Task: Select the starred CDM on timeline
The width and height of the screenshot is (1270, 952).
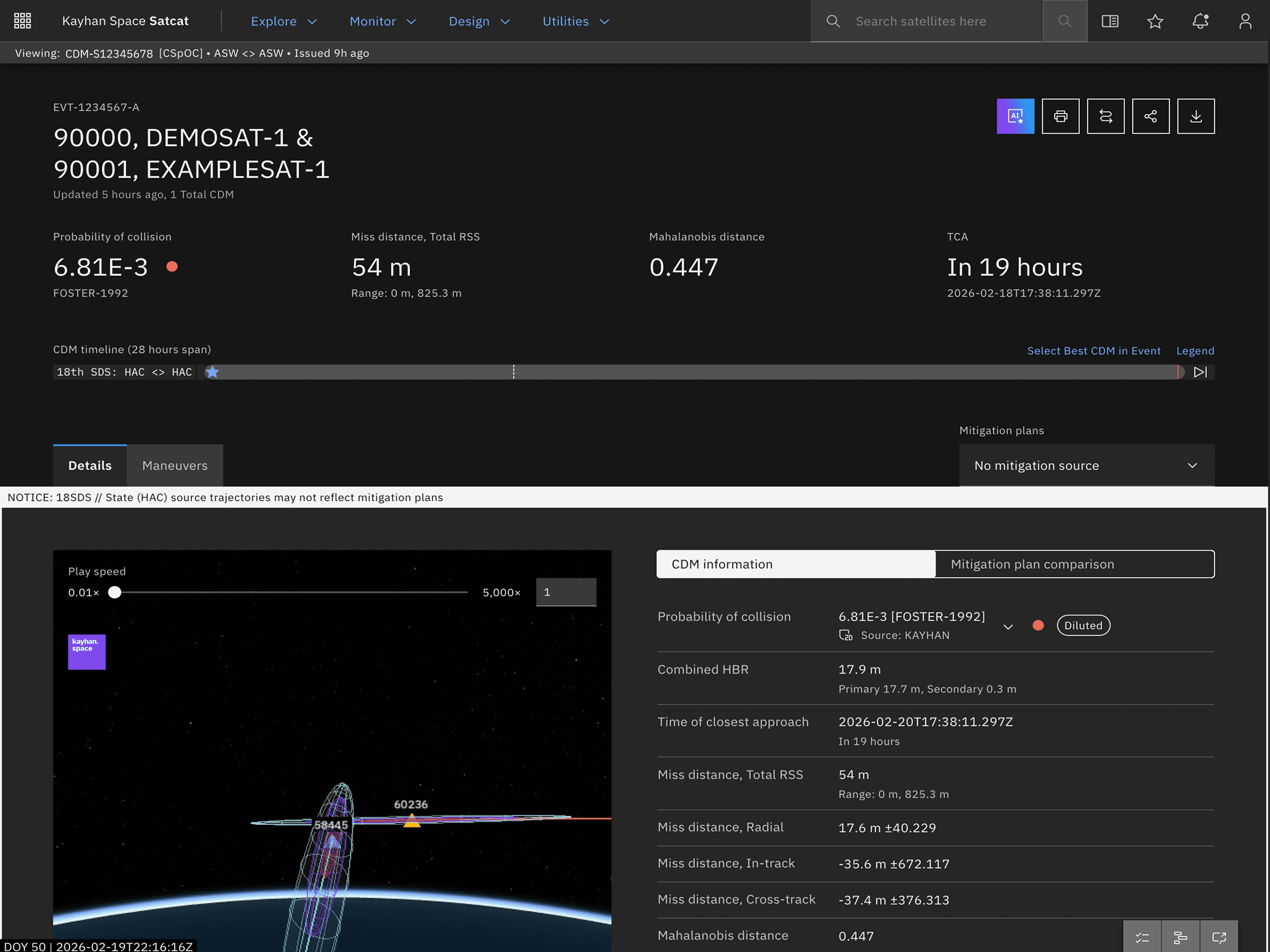Action: click(212, 371)
